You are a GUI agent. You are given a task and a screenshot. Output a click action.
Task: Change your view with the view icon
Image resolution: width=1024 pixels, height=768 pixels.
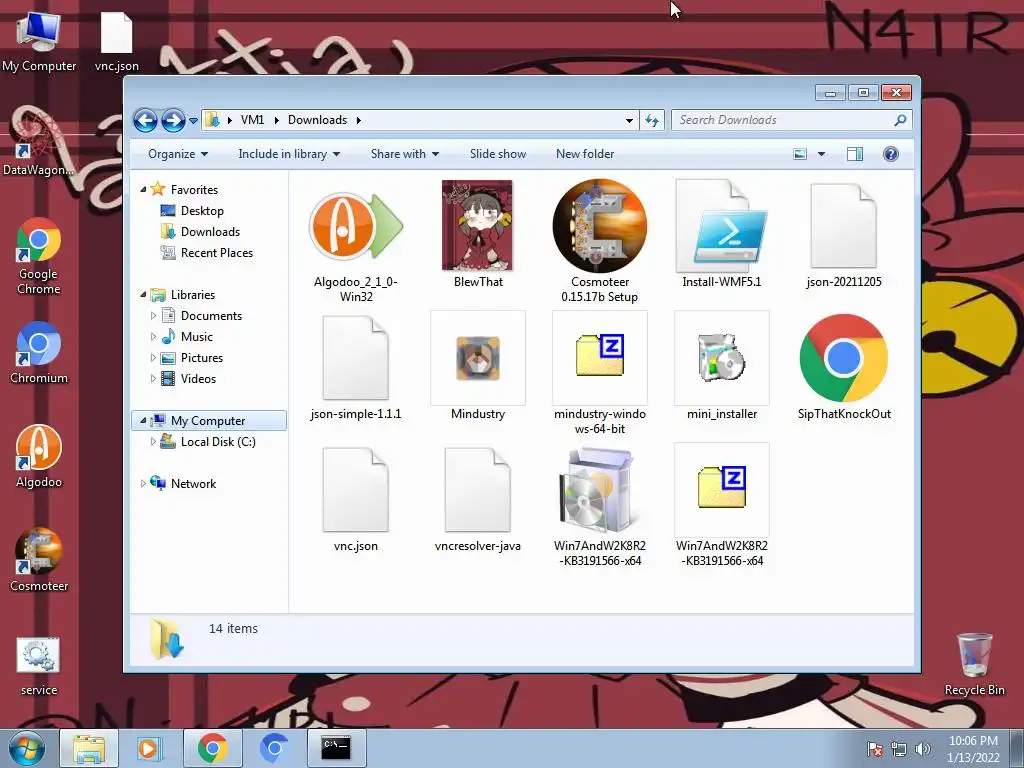(x=800, y=154)
